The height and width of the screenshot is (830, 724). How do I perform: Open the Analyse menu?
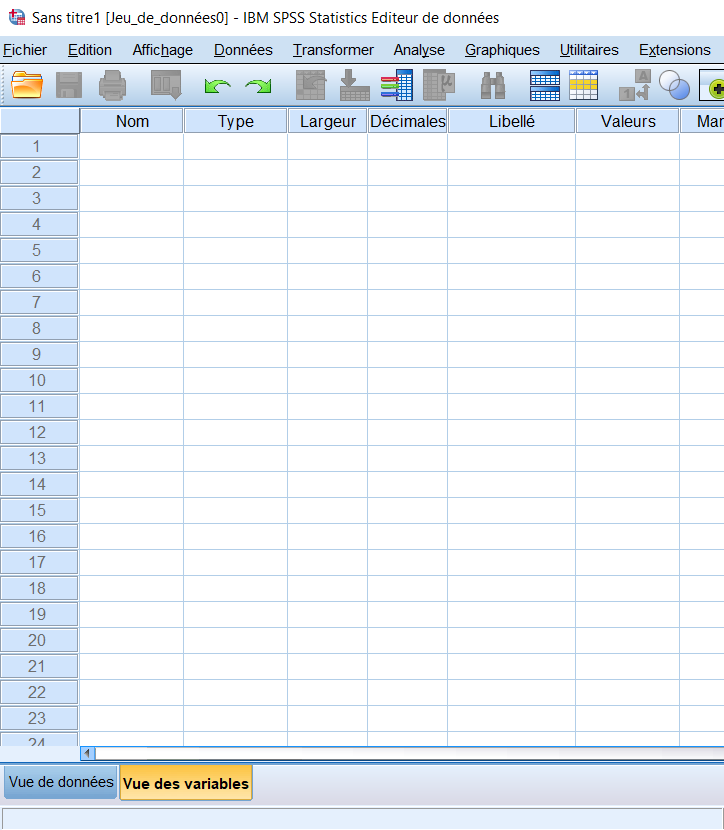click(x=419, y=50)
